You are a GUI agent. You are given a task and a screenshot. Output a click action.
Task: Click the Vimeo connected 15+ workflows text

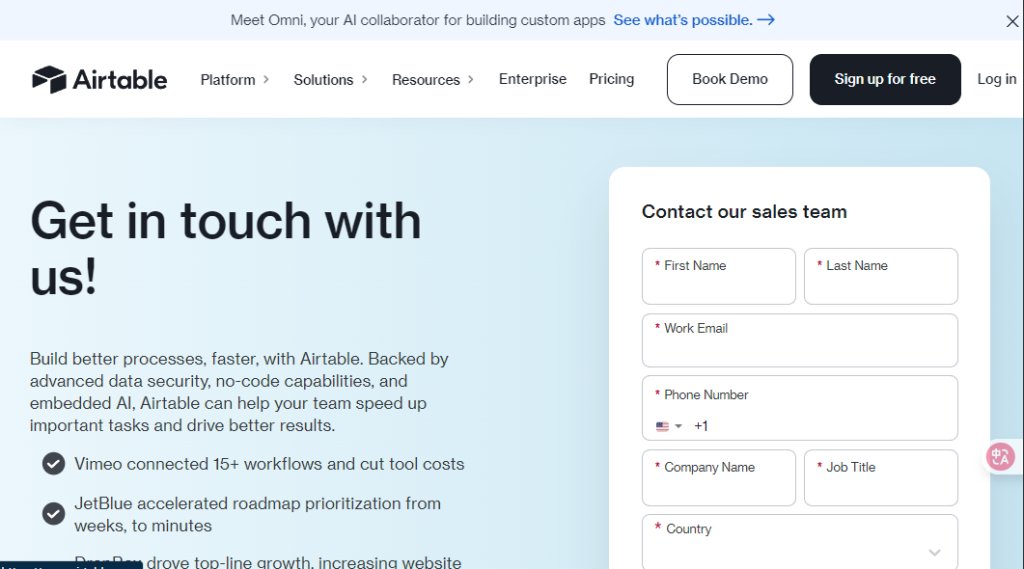[x=269, y=464]
